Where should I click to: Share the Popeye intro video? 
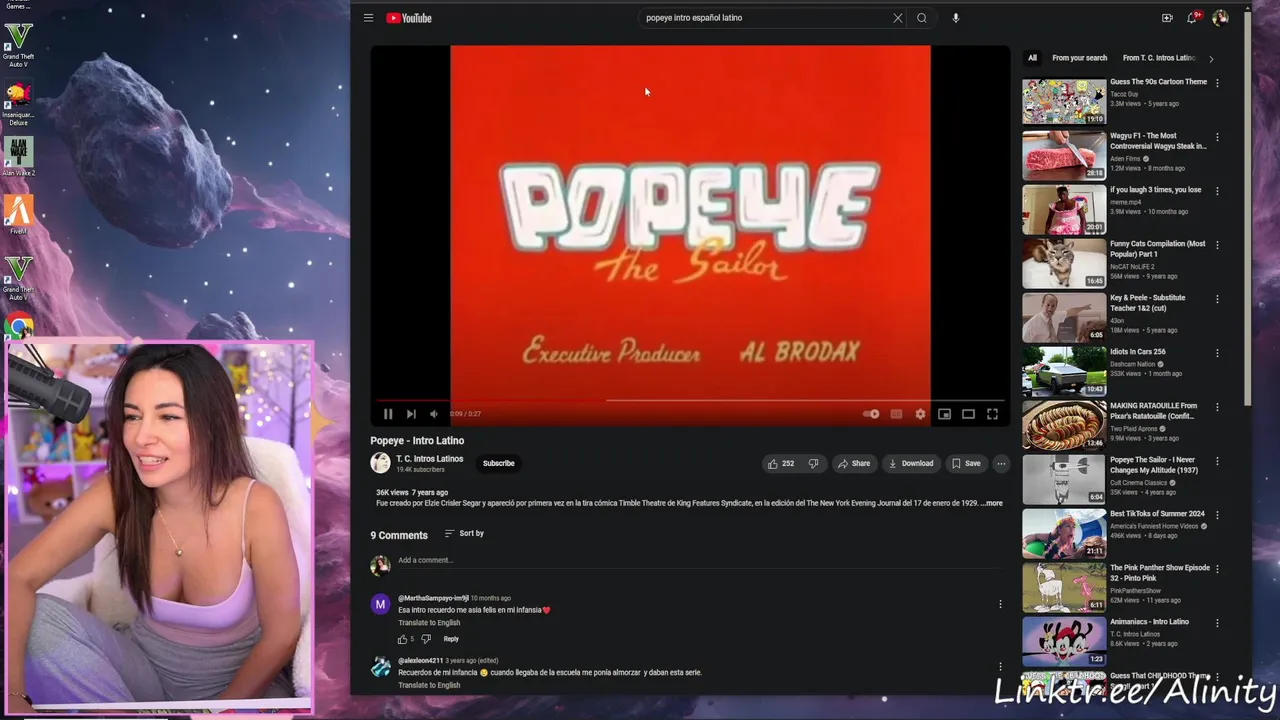click(x=854, y=463)
